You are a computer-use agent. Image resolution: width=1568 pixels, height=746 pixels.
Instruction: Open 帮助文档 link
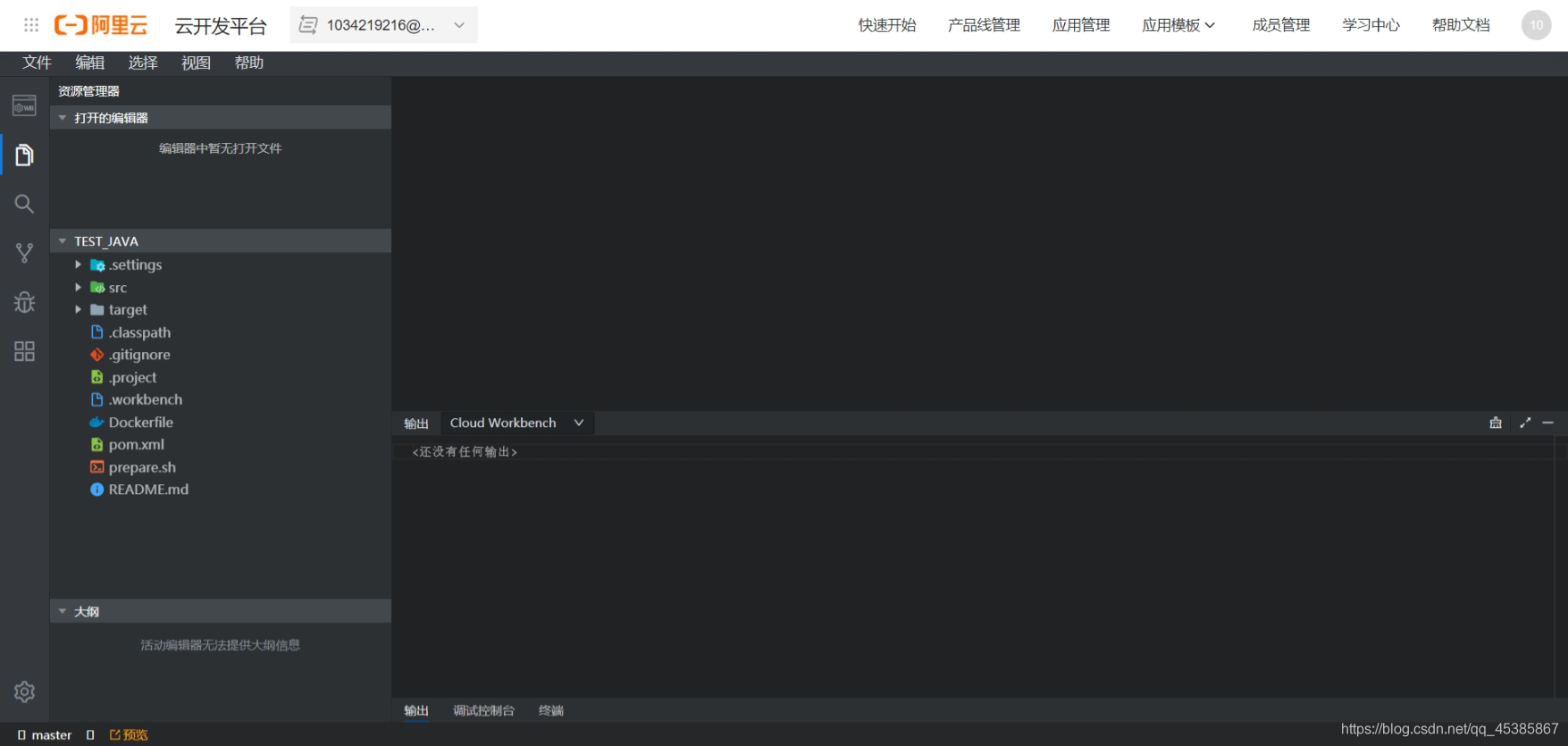1461,25
